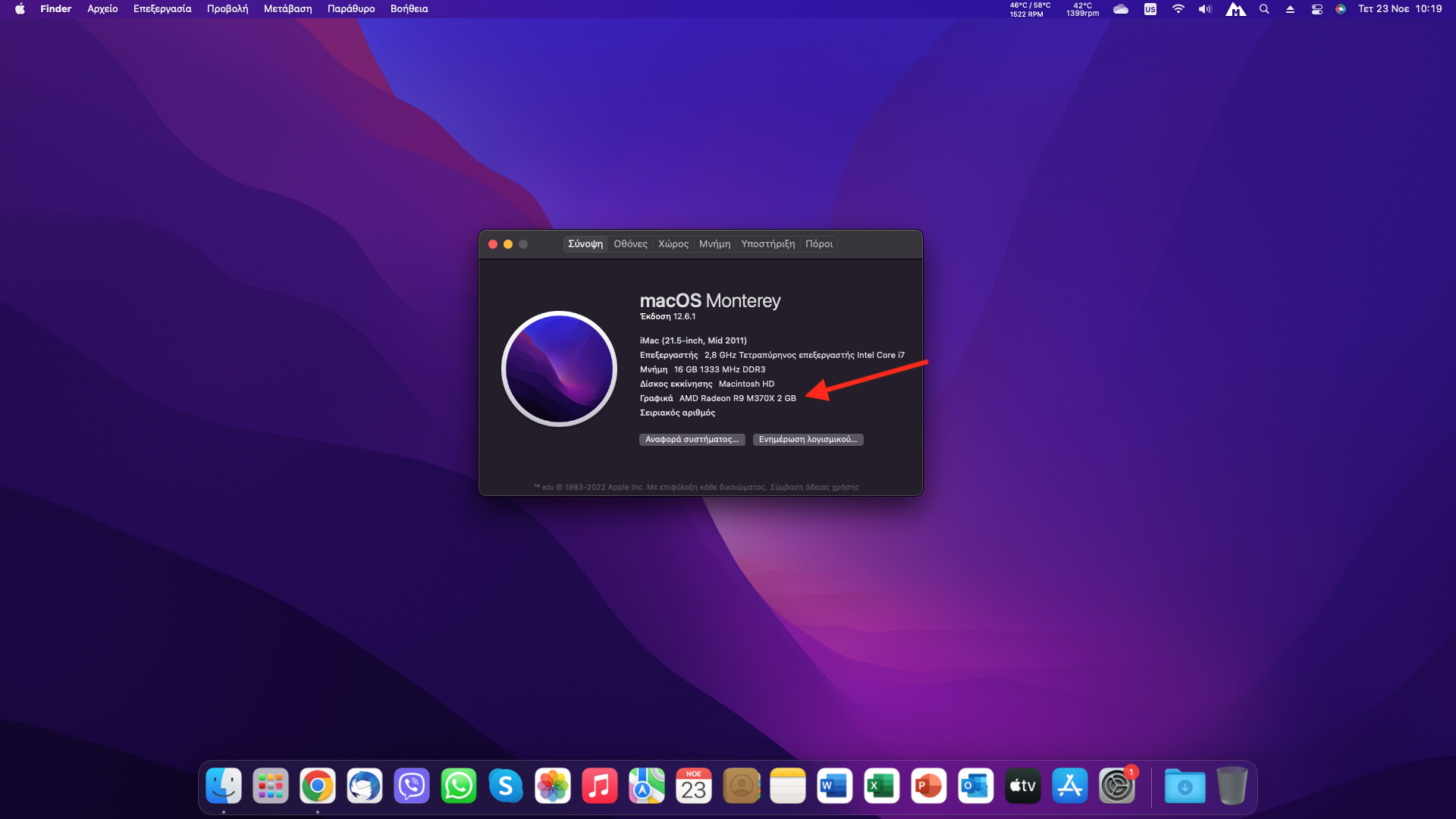
Task: Click the Ενημέρωση λογισμικού button
Action: click(x=808, y=440)
